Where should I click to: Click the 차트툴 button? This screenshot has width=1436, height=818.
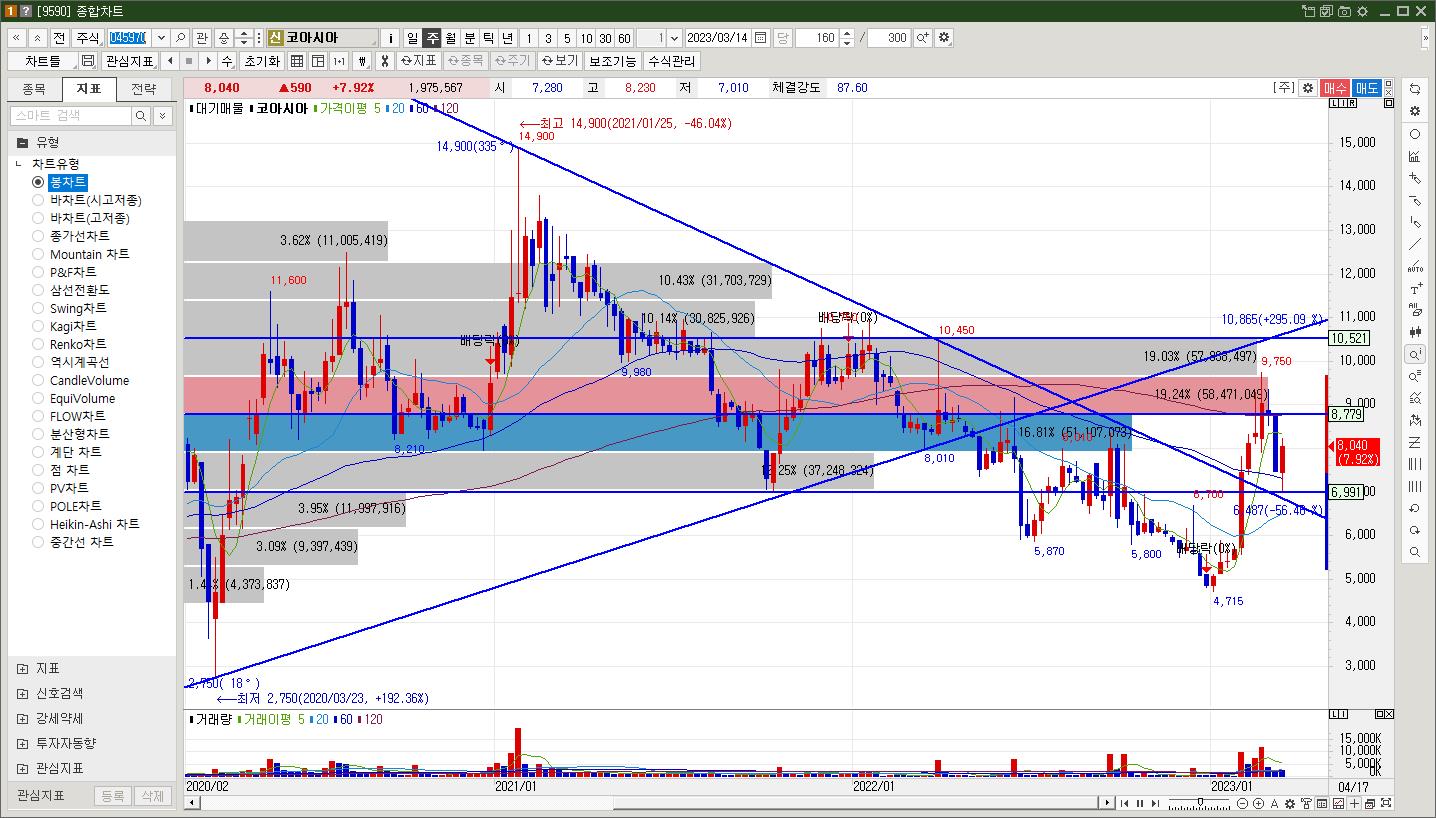(43, 61)
